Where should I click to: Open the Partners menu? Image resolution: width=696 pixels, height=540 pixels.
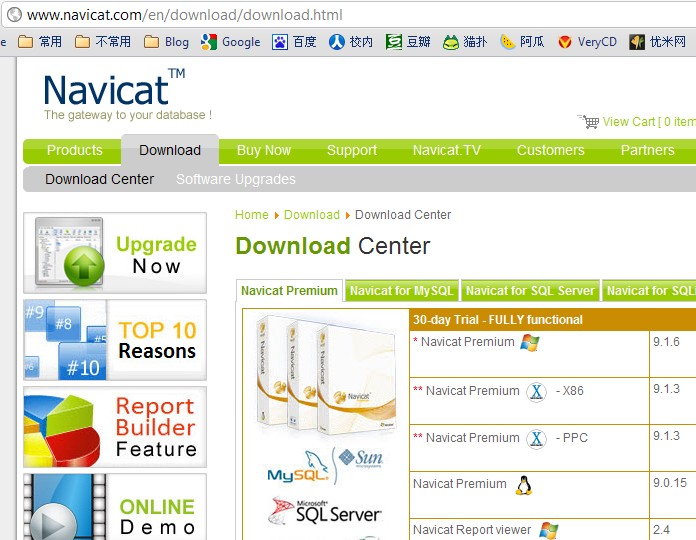pyautogui.click(x=648, y=150)
